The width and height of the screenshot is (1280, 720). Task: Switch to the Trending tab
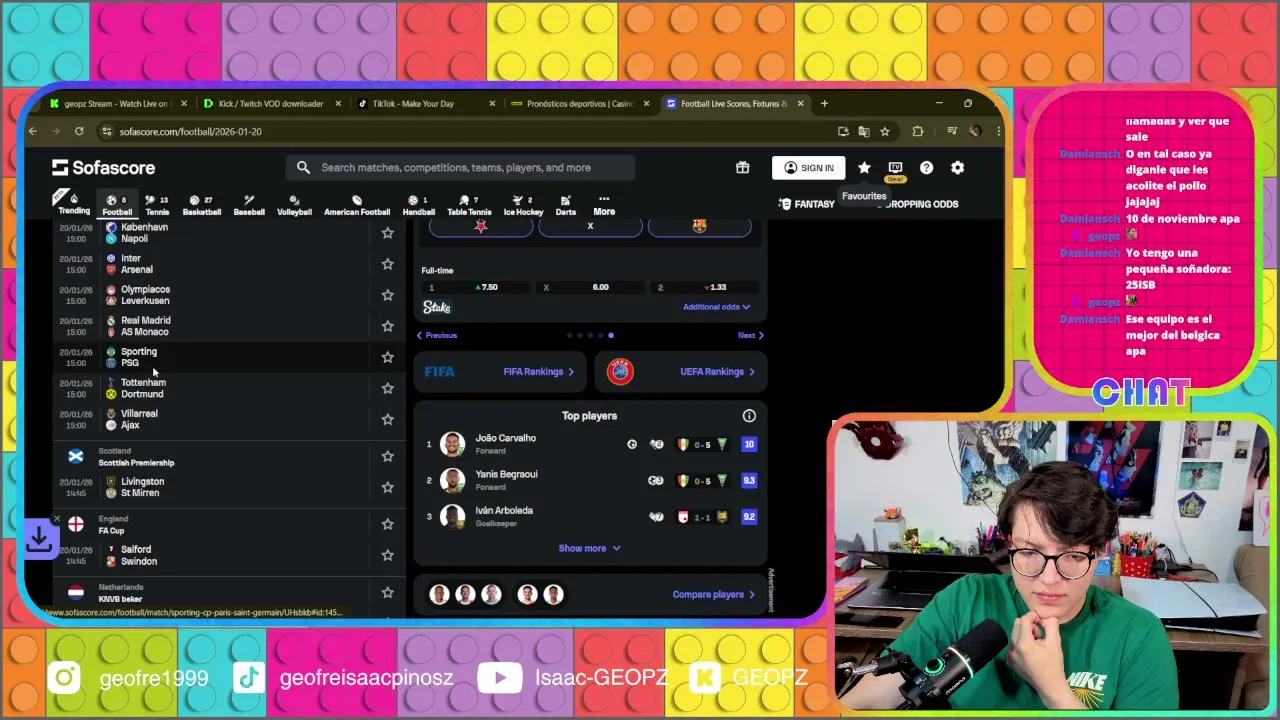pos(74,205)
